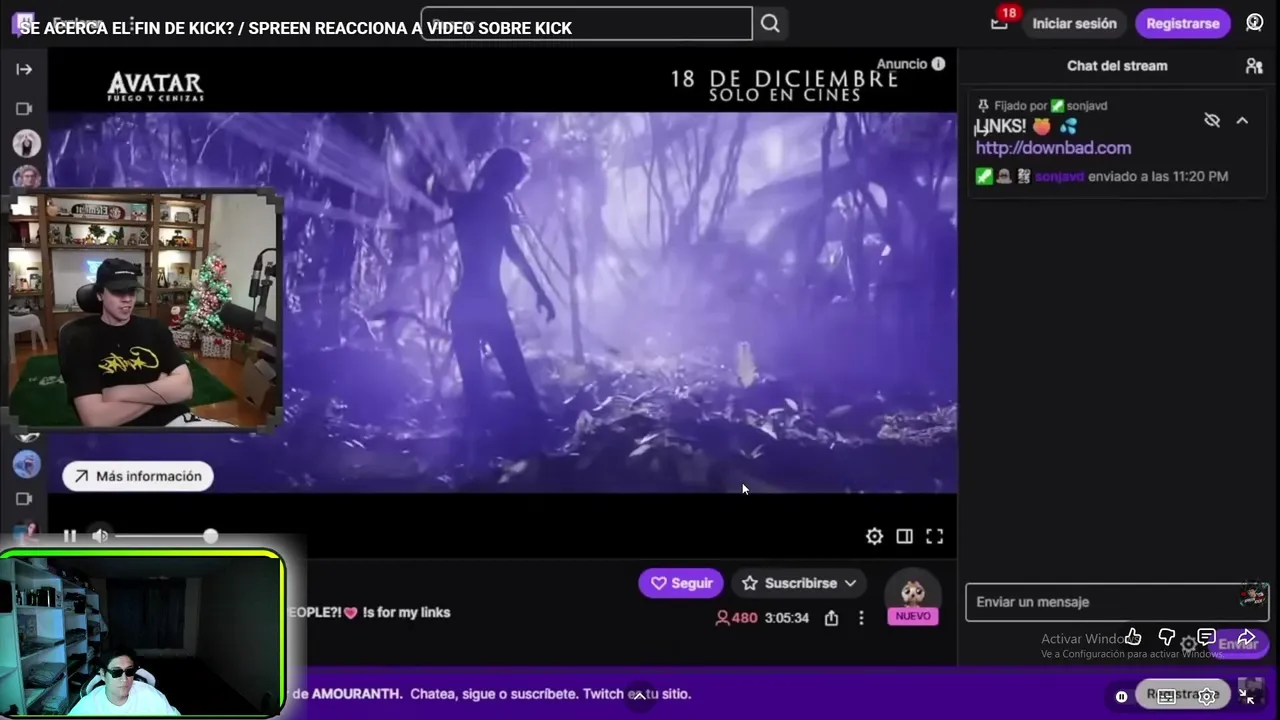
Task: Click the 3:05:34 uptime
Action: click(x=786, y=618)
